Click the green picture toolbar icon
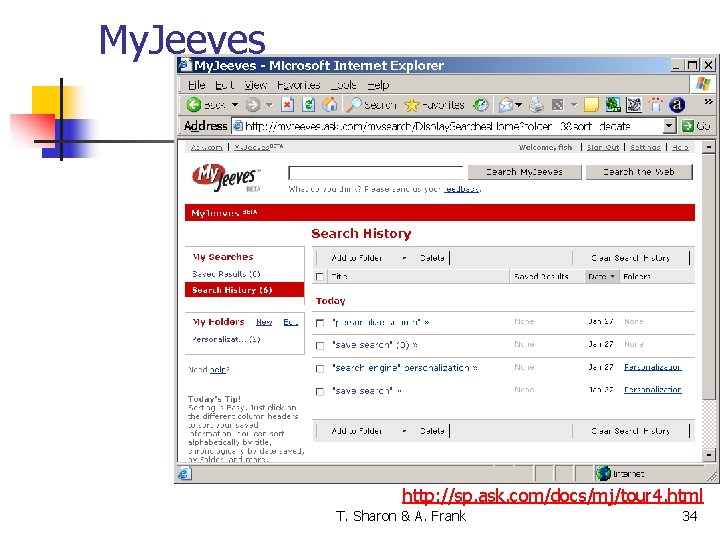 coord(613,105)
